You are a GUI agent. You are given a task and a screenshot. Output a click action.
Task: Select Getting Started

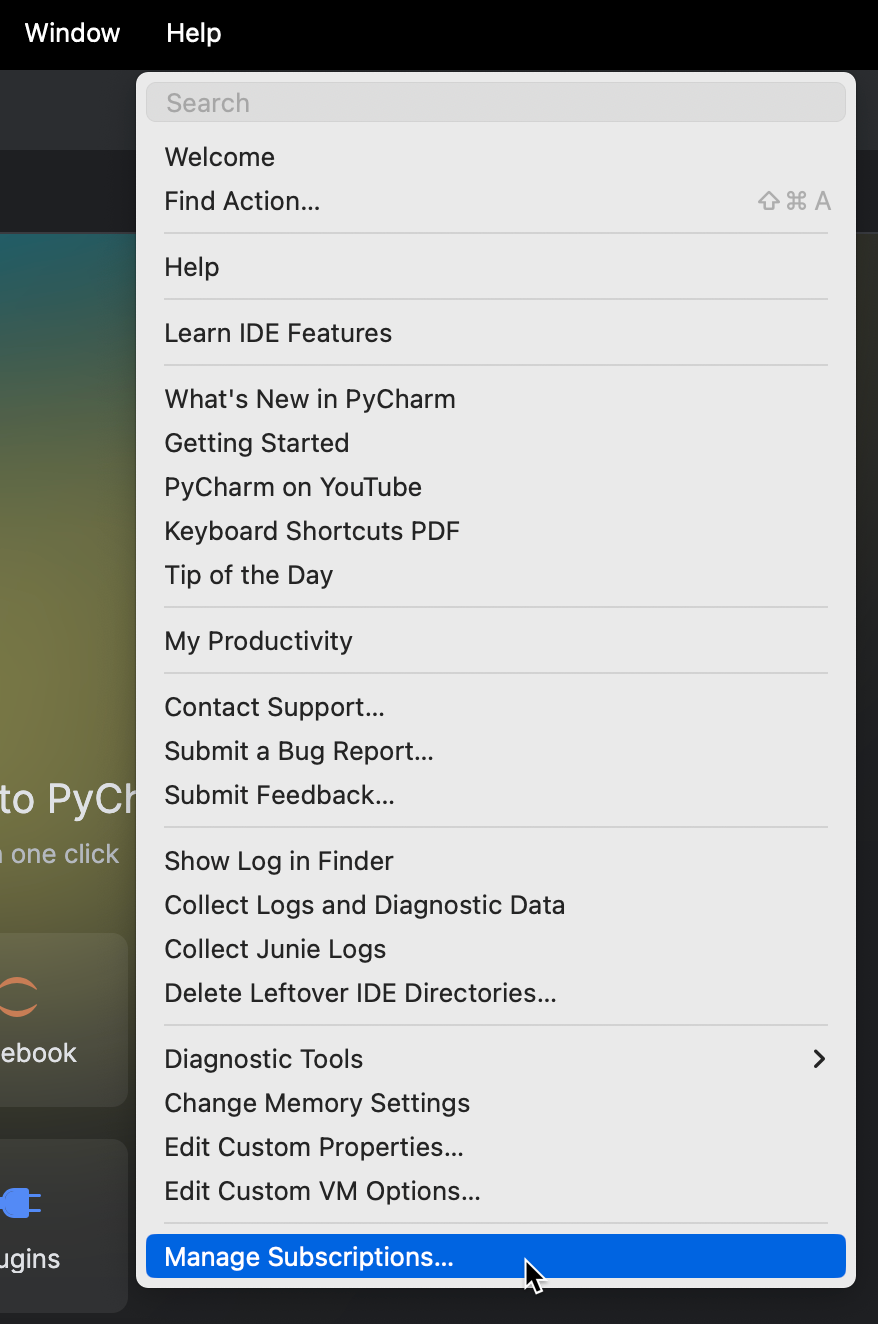tap(256, 442)
